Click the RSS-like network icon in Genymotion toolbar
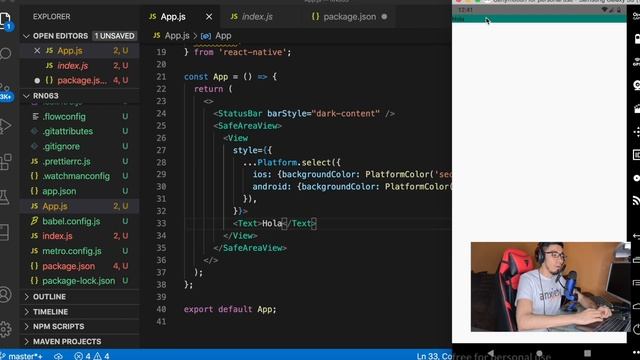The image size is (640, 360). coord(636,200)
